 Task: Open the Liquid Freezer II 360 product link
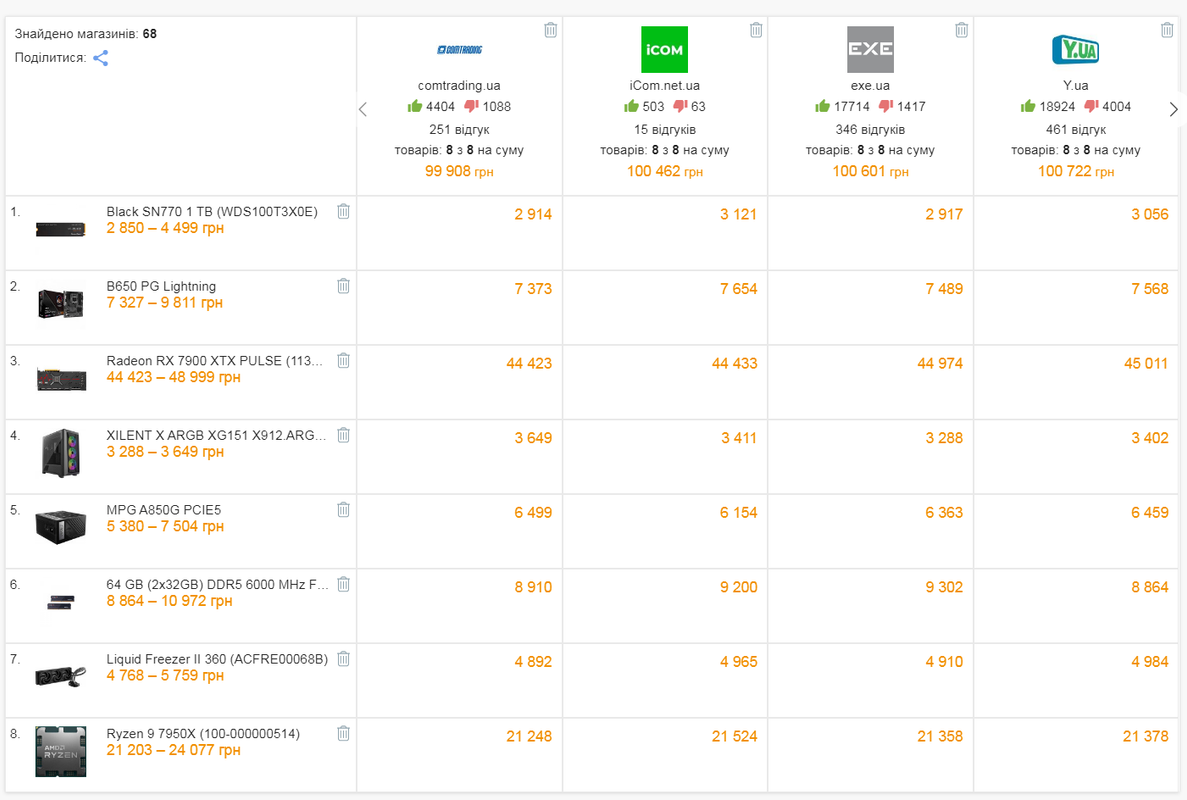click(217, 659)
